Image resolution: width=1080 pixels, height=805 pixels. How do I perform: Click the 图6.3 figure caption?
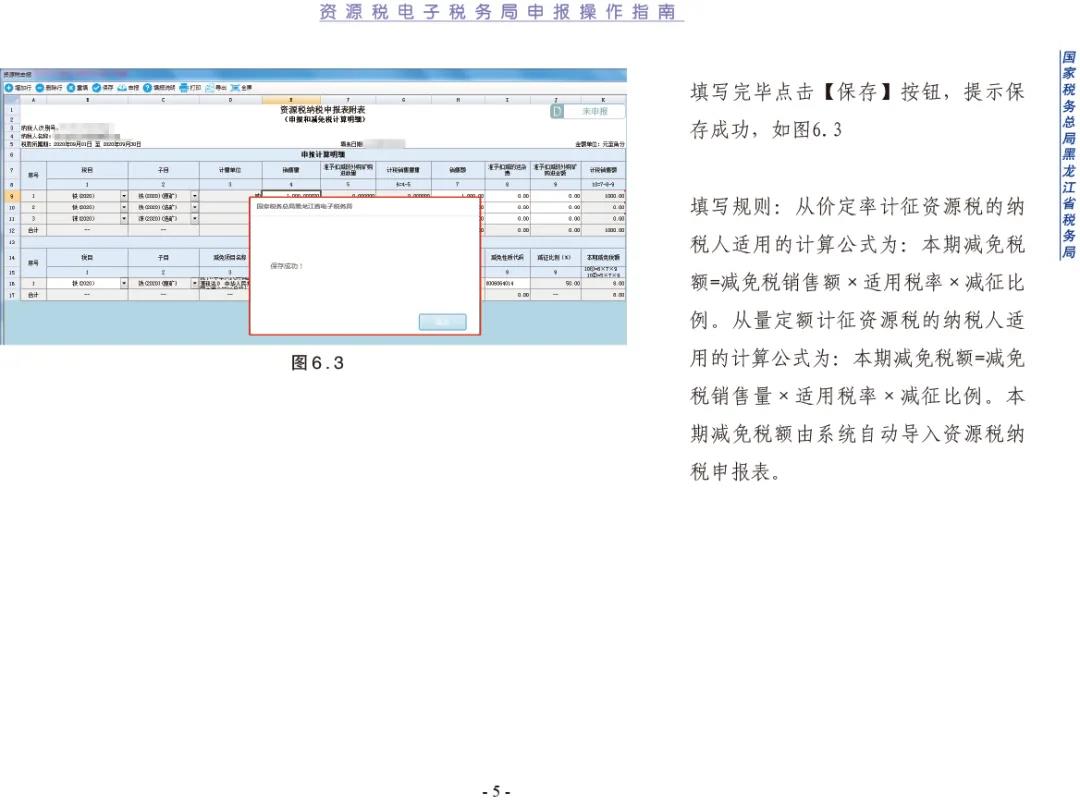pyautogui.click(x=318, y=363)
